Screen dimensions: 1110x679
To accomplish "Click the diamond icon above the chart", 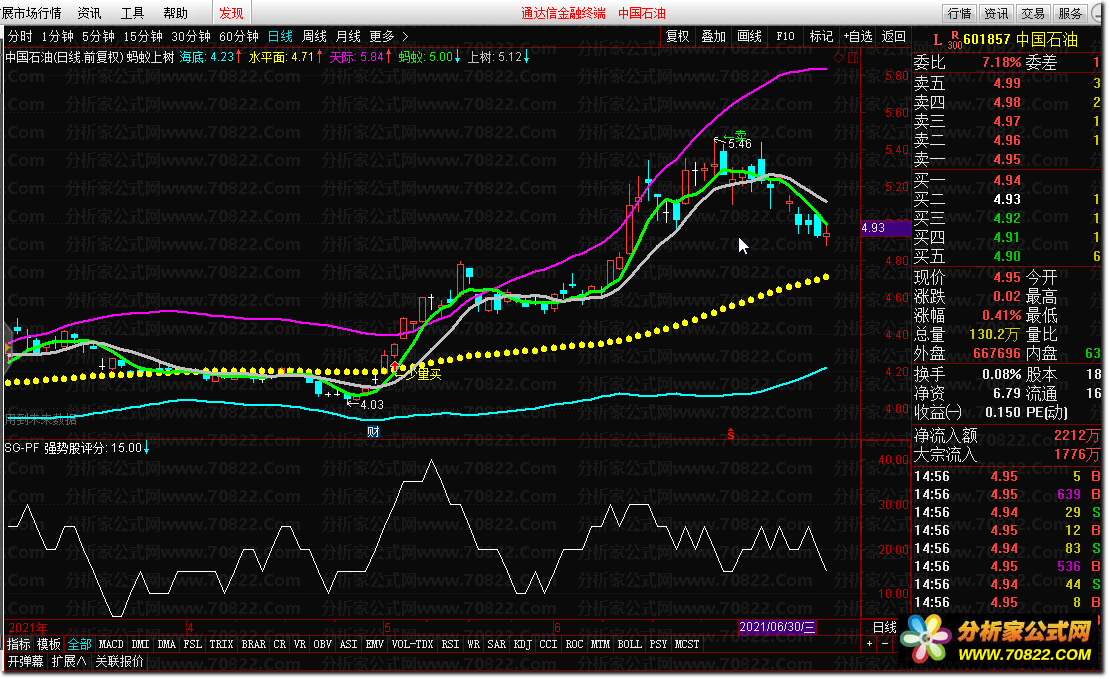I will pos(839,57).
